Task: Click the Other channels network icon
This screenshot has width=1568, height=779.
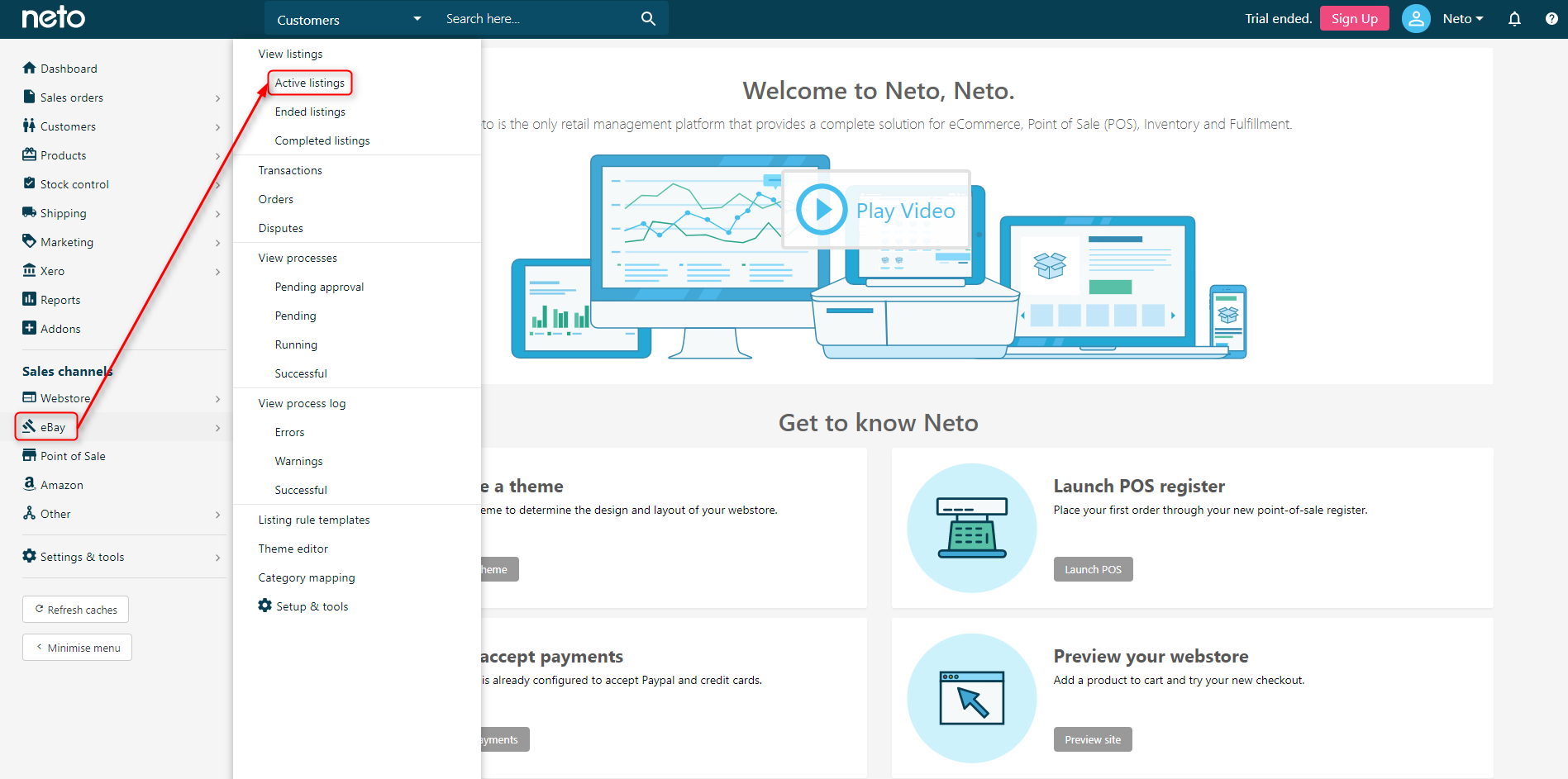Action: pyautogui.click(x=30, y=513)
